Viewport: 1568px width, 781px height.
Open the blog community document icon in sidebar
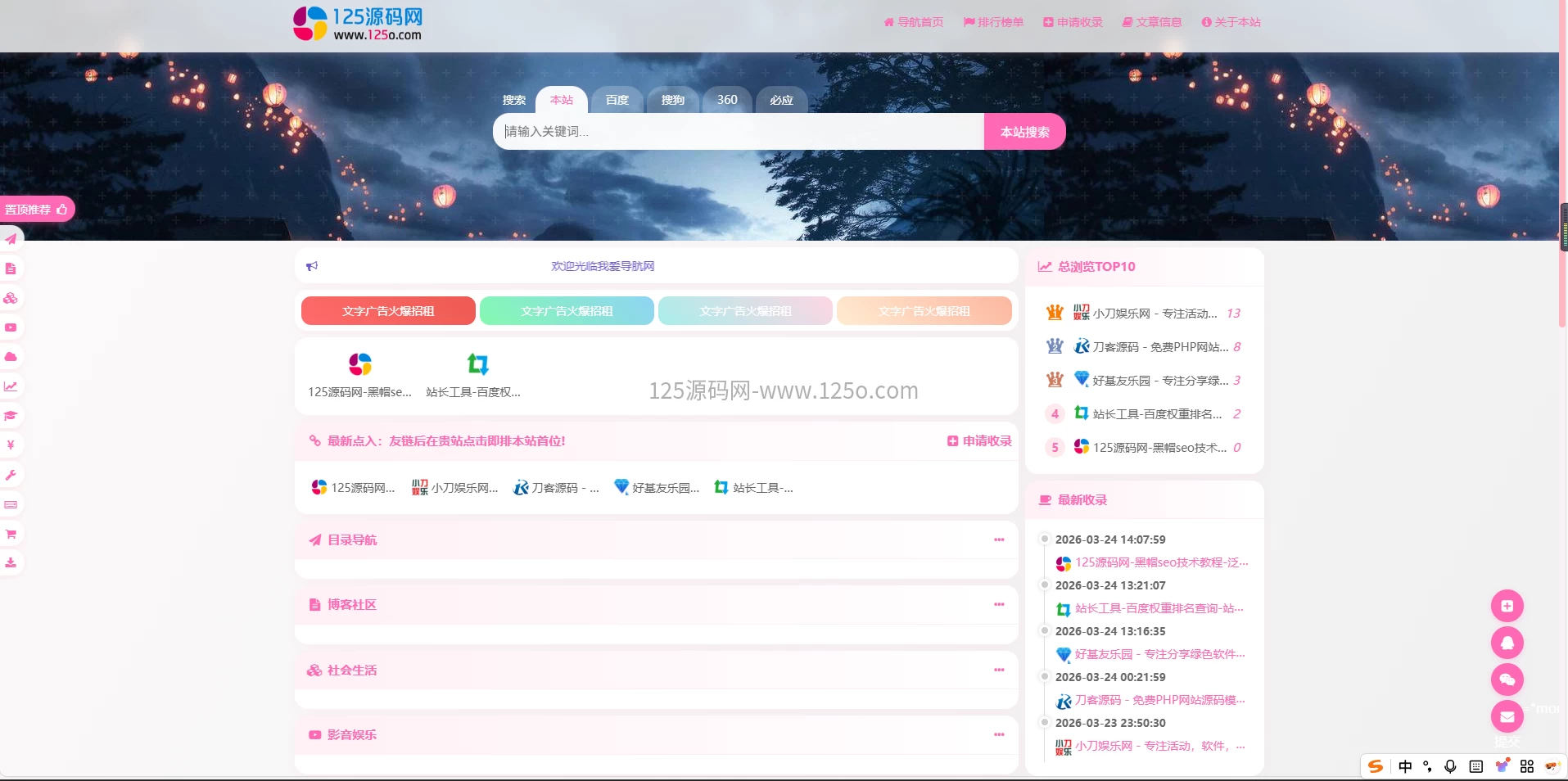tap(11, 268)
